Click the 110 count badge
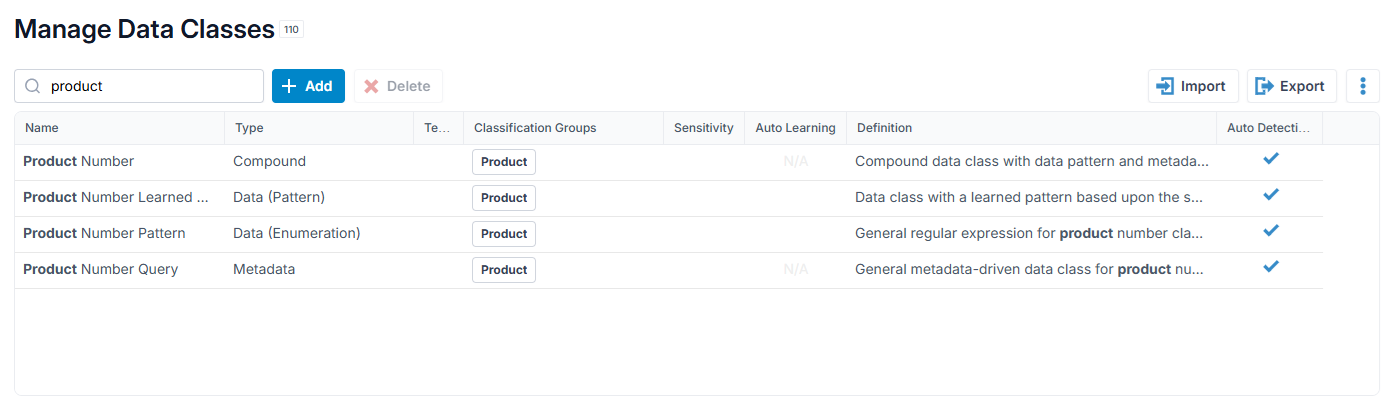Image resolution: width=1391 pixels, height=398 pixels. pos(291,30)
